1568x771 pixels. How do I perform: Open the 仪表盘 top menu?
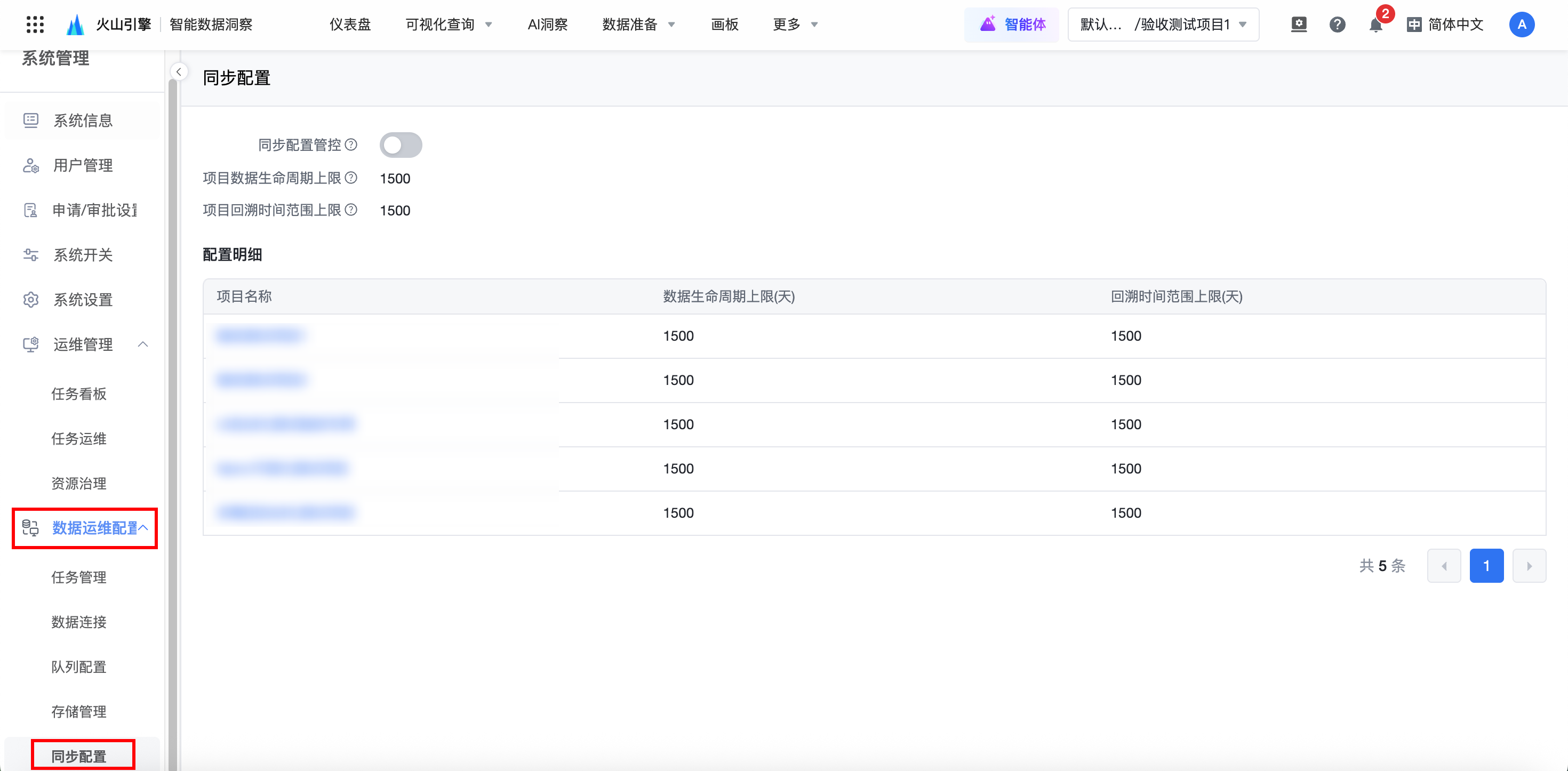click(350, 25)
